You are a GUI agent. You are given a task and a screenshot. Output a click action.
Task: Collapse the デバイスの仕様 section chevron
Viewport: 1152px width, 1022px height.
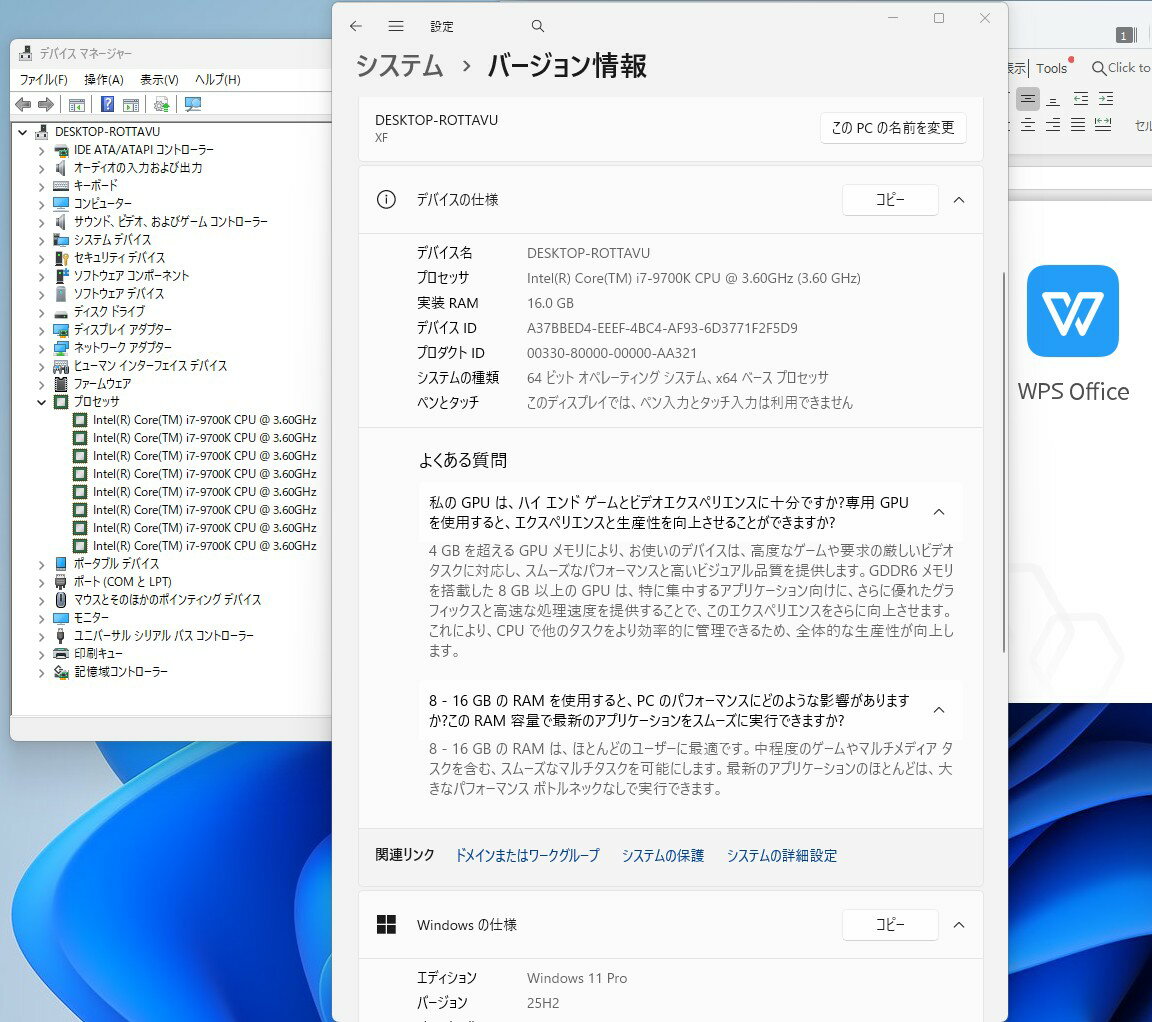point(958,200)
